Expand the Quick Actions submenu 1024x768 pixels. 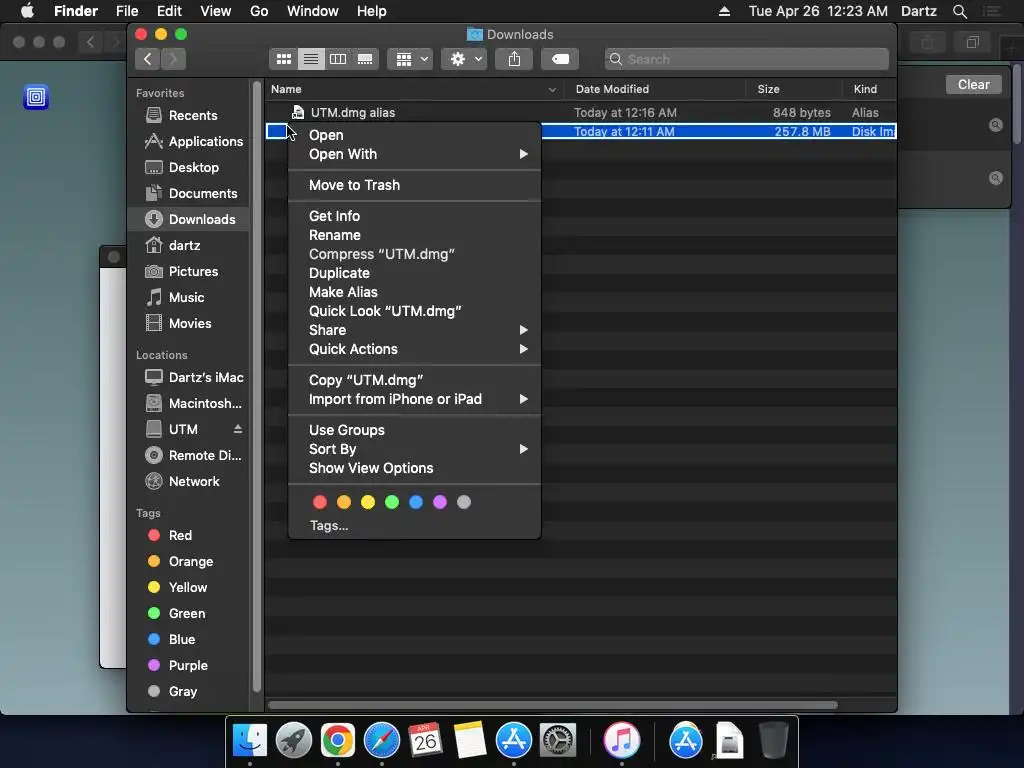click(x=414, y=349)
